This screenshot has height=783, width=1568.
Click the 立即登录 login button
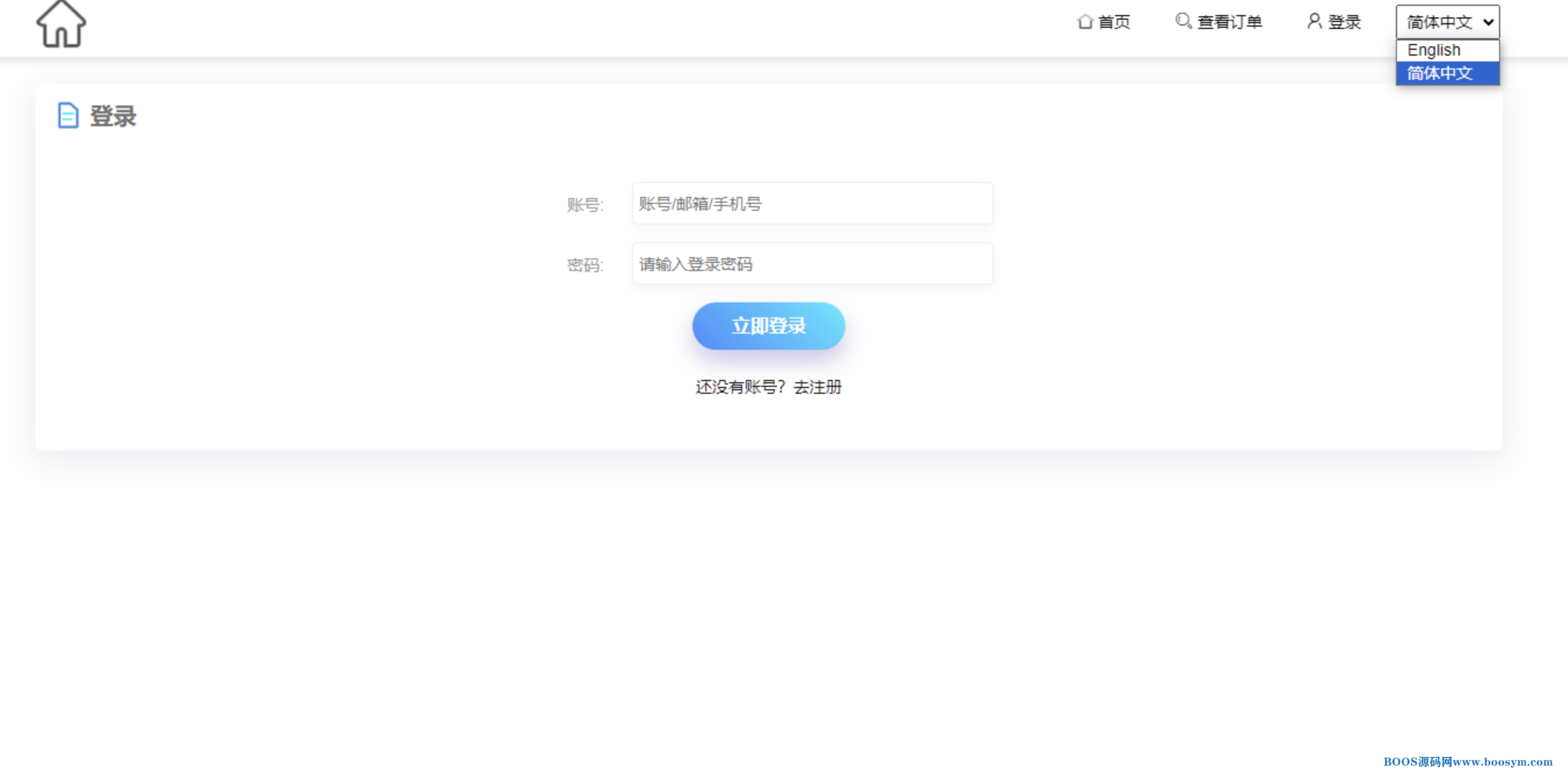pyautogui.click(x=768, y=326)
